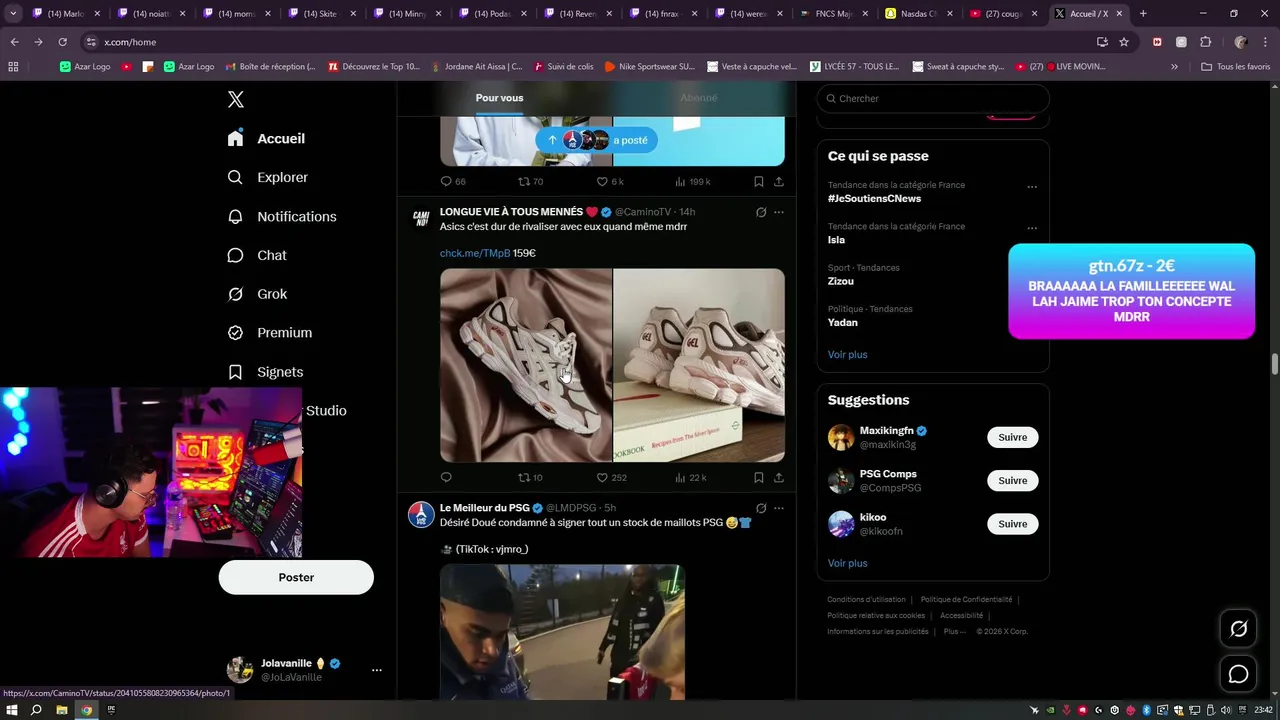
Task: Click the X logo in sidebar
Action: click(x=236, y=99)
